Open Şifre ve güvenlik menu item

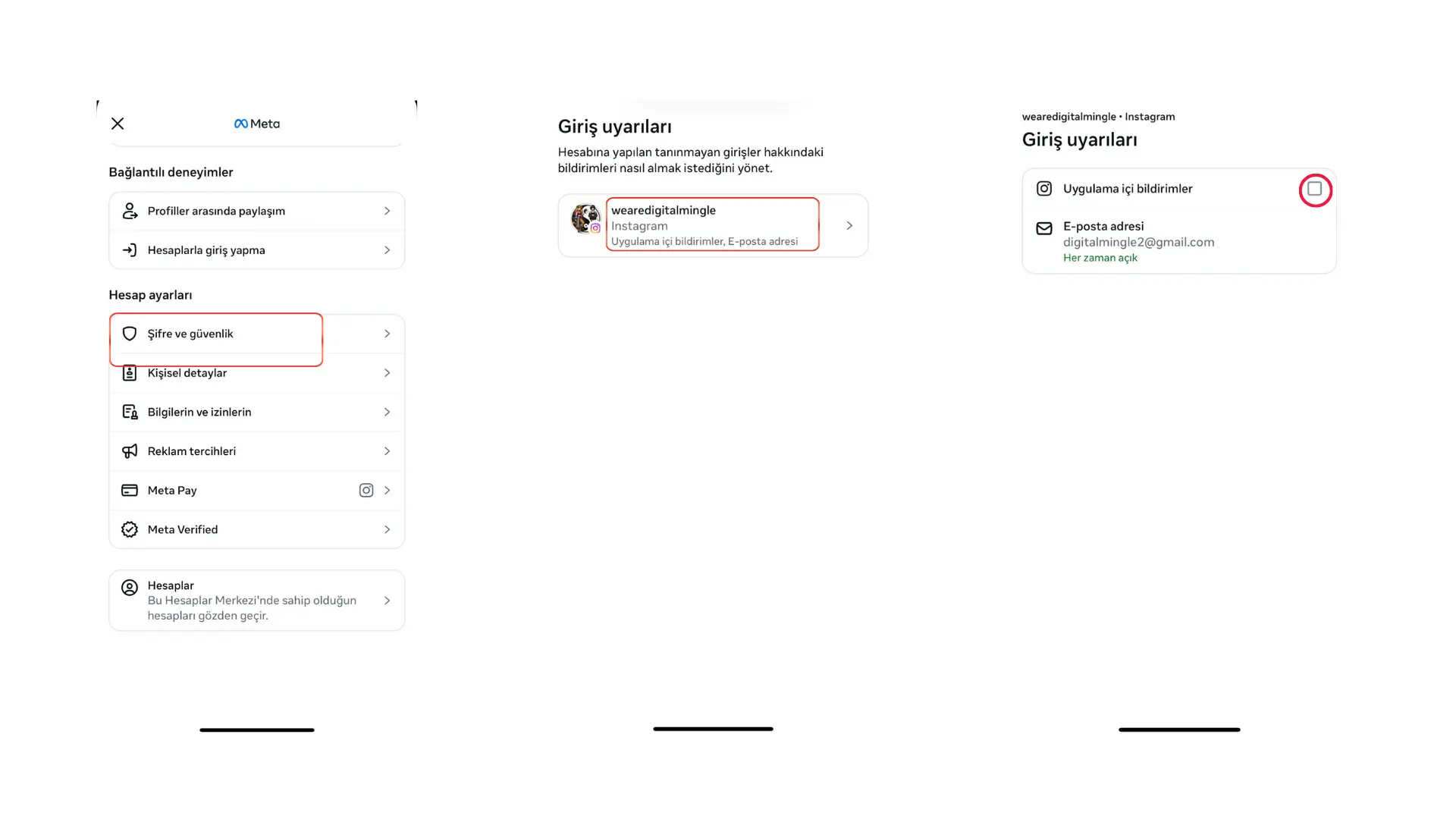tap(257, 334)
